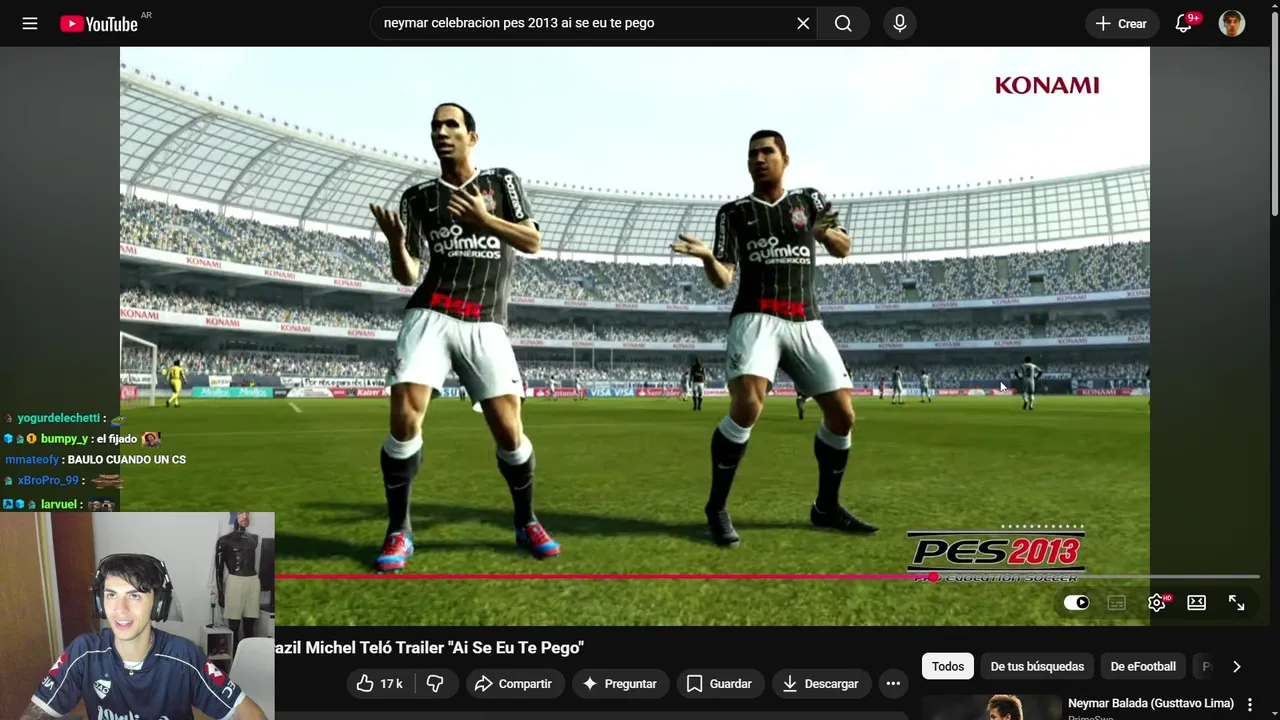The width and height of the screenshot is (1280, 720).
Task: Click chat username xBroPro_99
Action: tap(48, 481)
